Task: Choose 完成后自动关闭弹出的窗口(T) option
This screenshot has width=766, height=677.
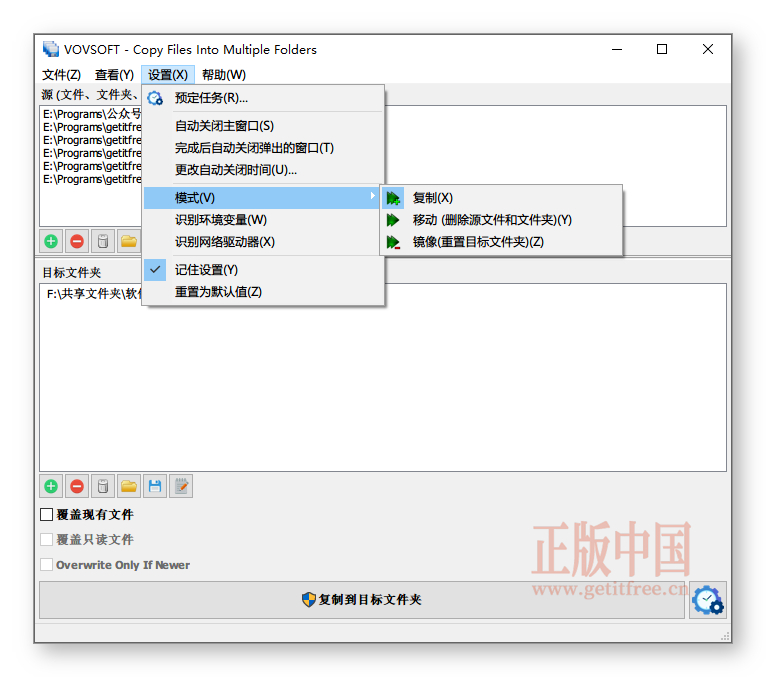Action: point(263,148)
